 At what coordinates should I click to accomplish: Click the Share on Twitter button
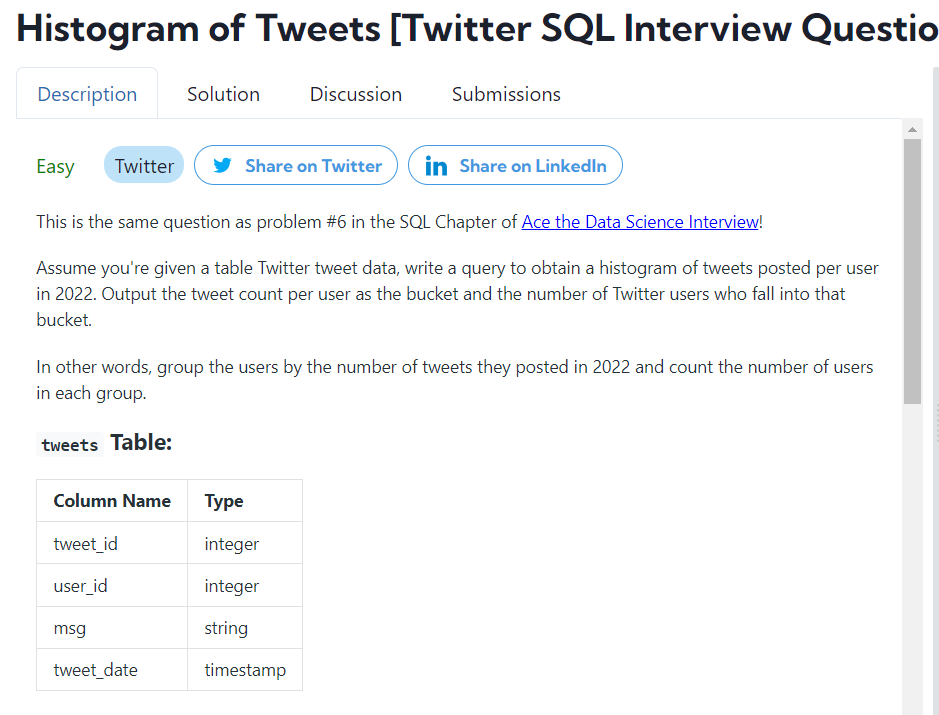pyautogui.click(x=296, y=165)
